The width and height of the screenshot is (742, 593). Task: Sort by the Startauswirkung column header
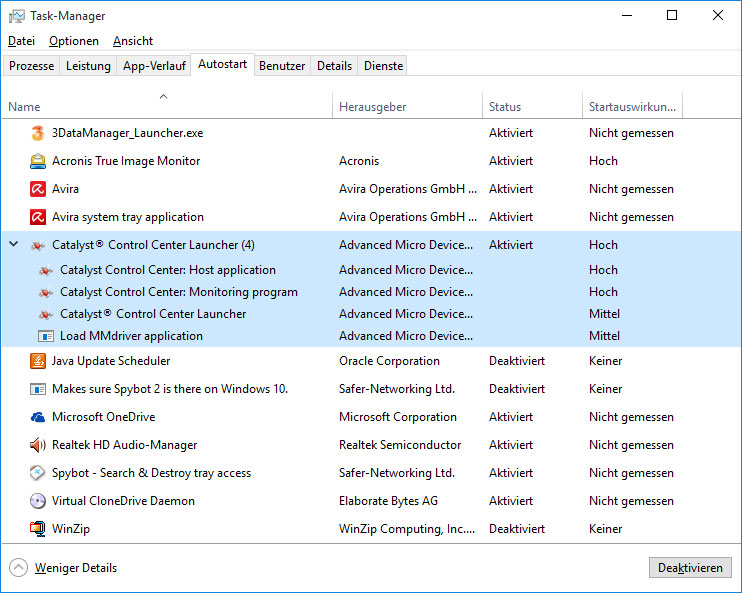coord(632,105)
